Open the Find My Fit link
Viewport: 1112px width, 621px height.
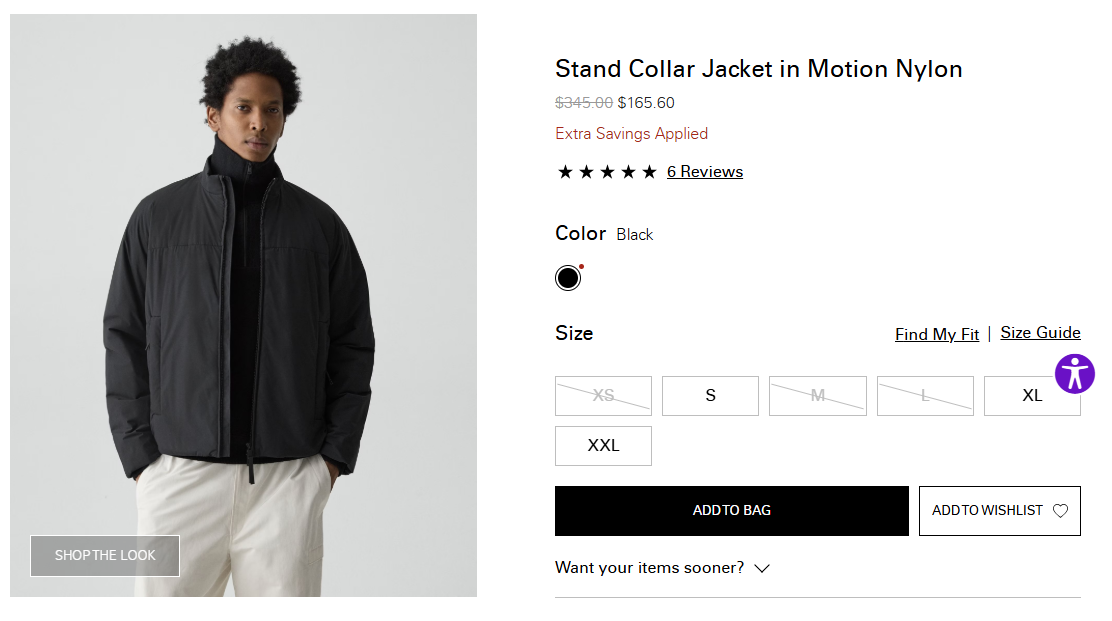coord(936,334)
